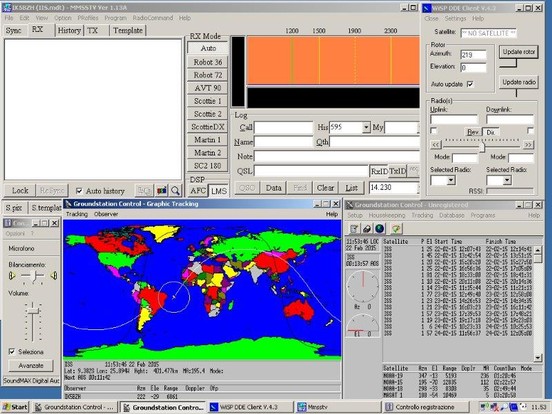
Task: Toggle the LMS DSP button
Action: pos(219,191)
